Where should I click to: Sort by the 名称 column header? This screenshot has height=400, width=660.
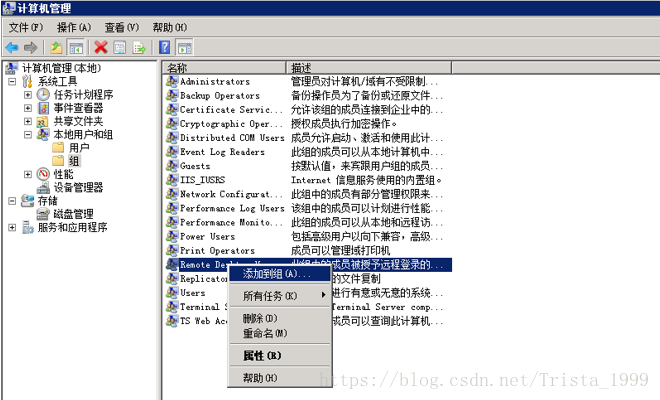pyautogui.click(x=224, y=67)
